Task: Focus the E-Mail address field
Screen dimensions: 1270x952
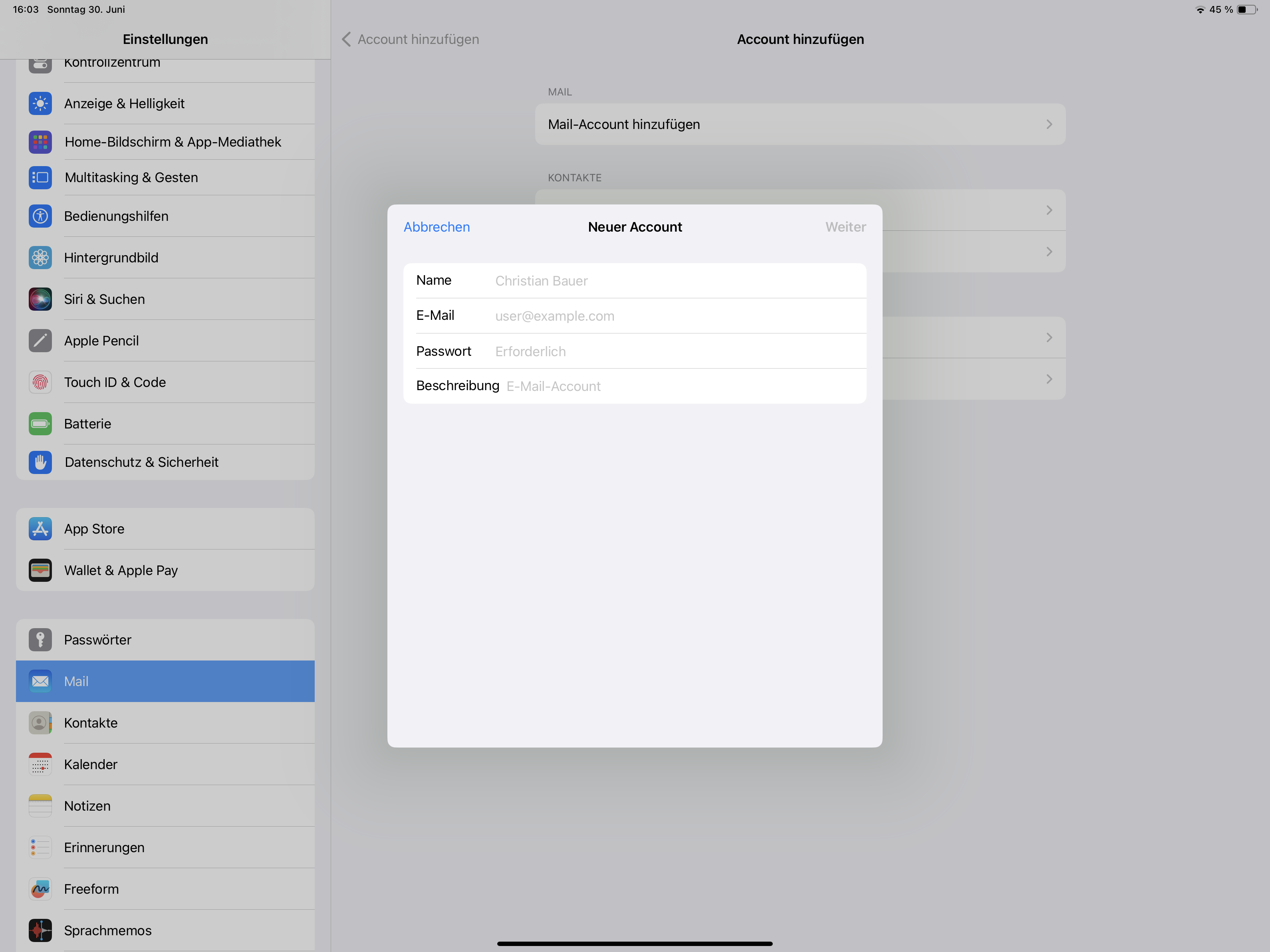Action: pos(677,316)
